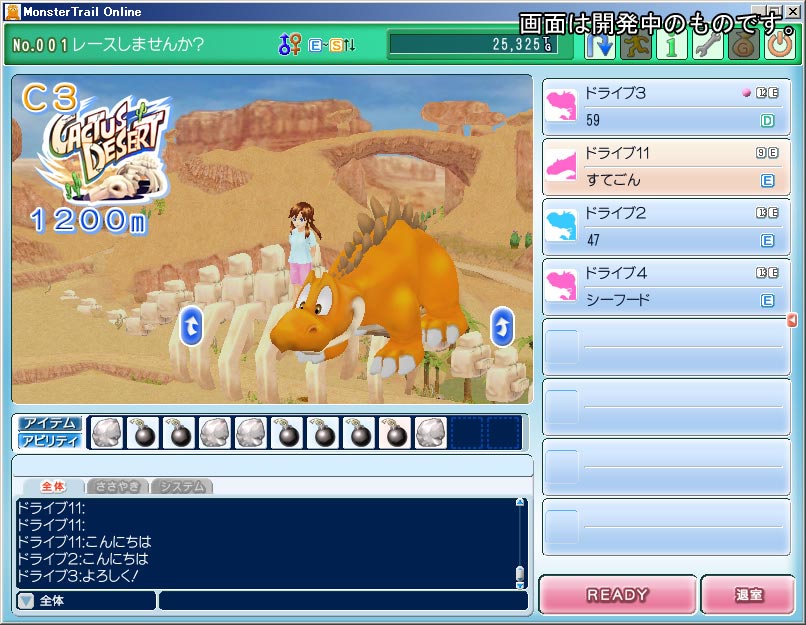Open the 全体 chat tab
The height and width of the screenshot is (625, 806).
pyautogui.click(x=53, y=486)
